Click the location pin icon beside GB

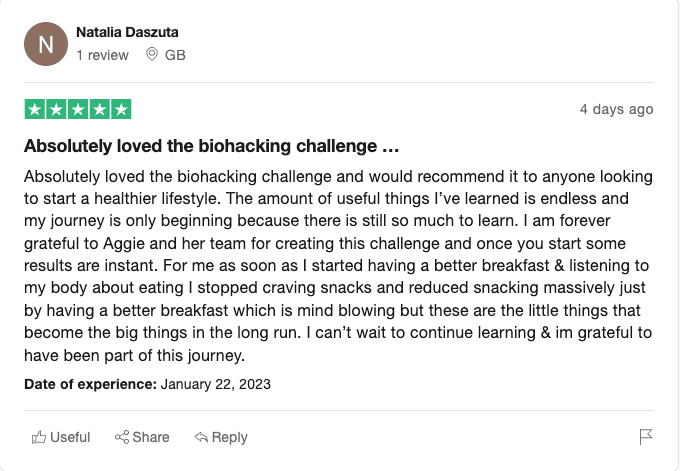pos(152,56)
